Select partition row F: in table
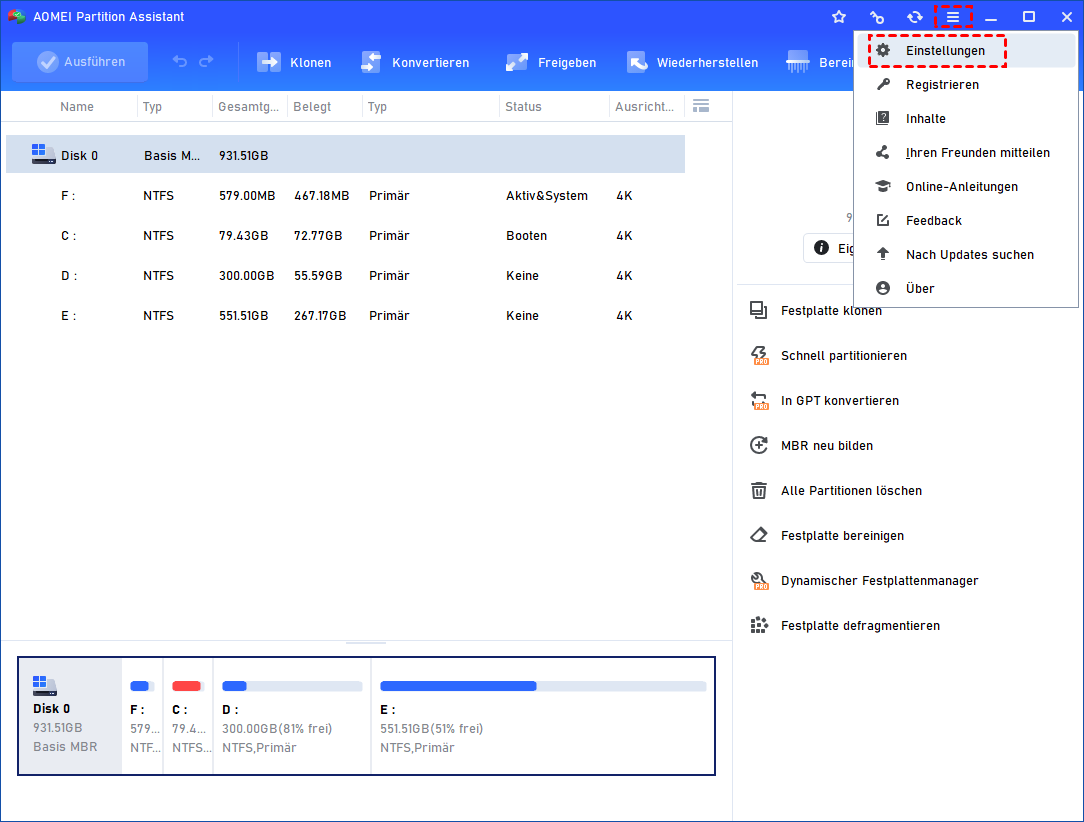The width and height of the screenshot is (1084, 822). (x=345, y=196)
